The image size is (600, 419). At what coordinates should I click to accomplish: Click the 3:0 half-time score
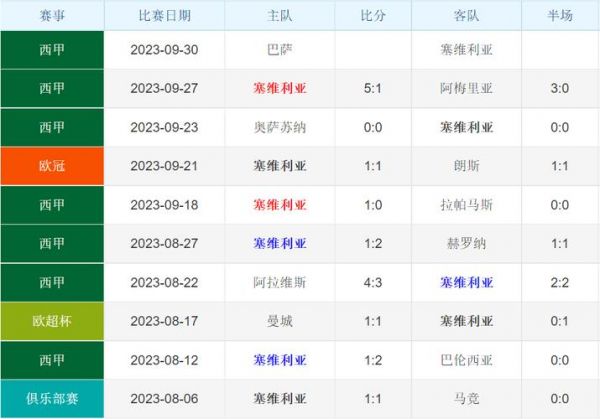[x=559, y=88]
